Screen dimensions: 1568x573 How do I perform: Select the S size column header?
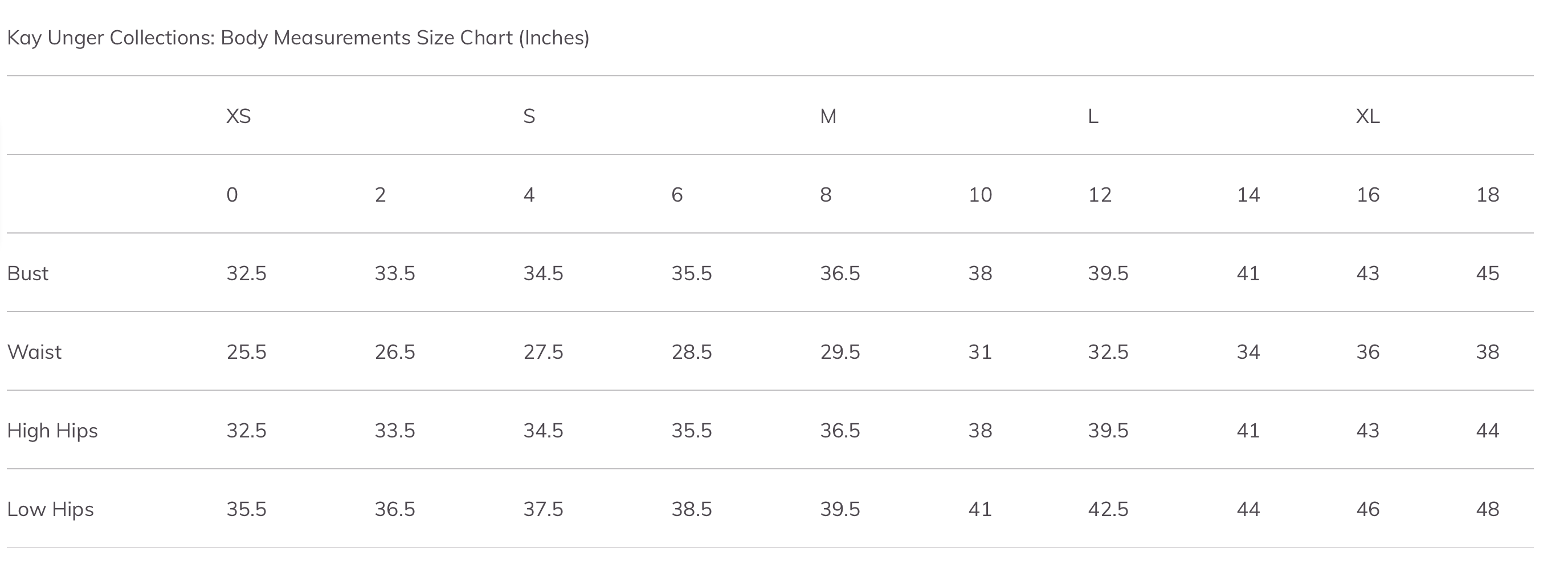pos(529,116)
